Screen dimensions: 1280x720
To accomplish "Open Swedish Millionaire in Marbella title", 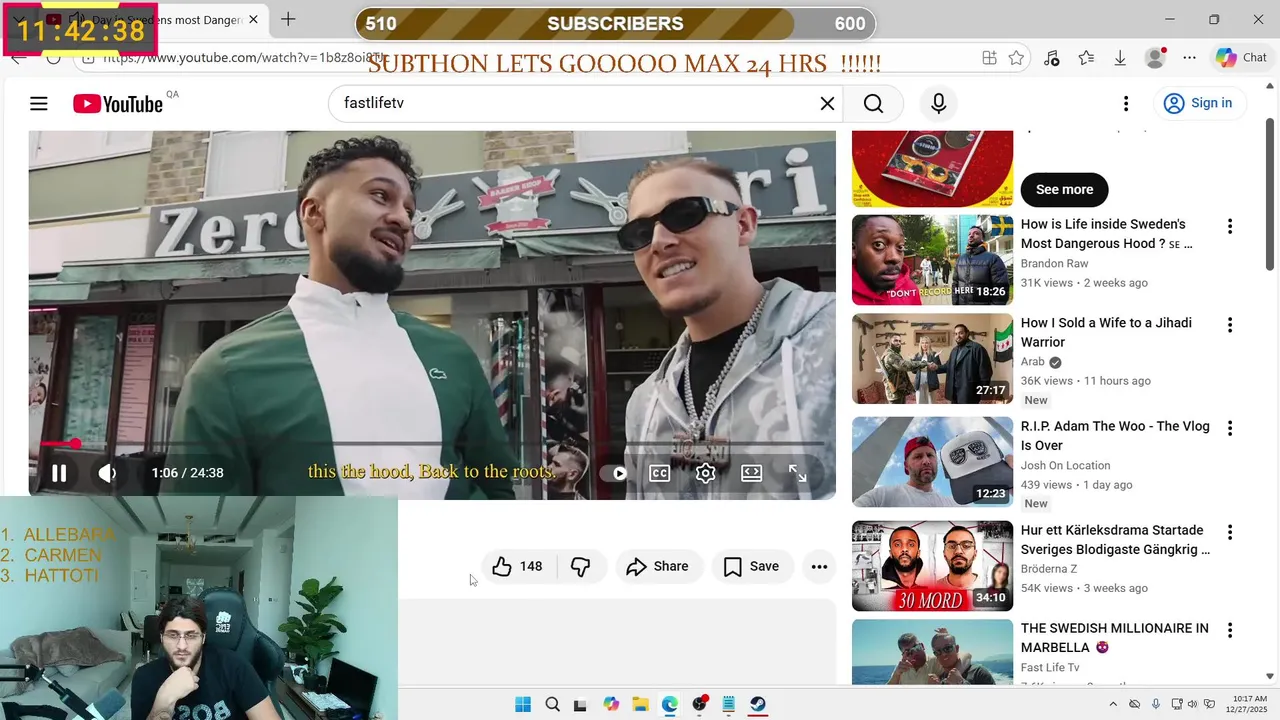I will point(1115,638).
